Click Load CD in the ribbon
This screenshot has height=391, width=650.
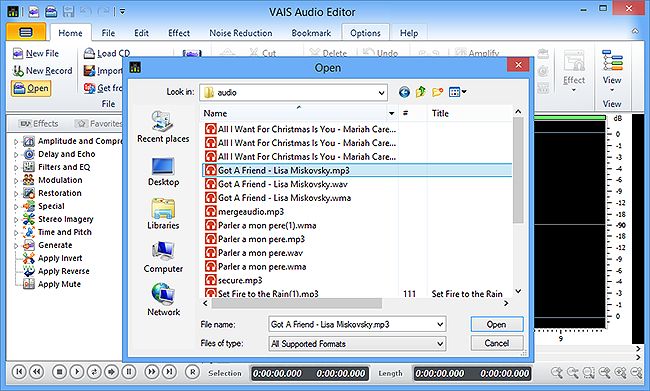coord(107,53)
